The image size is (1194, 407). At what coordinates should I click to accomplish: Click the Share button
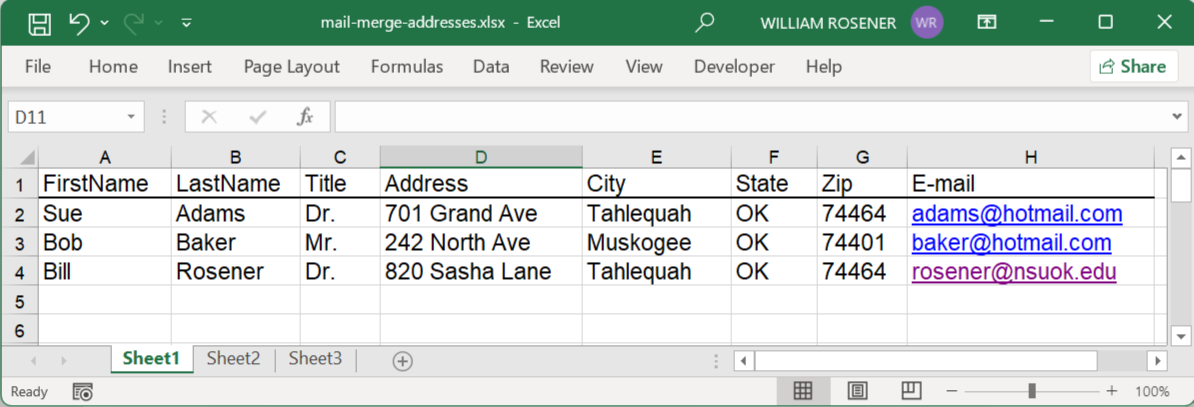click(x=1133, y=67)
